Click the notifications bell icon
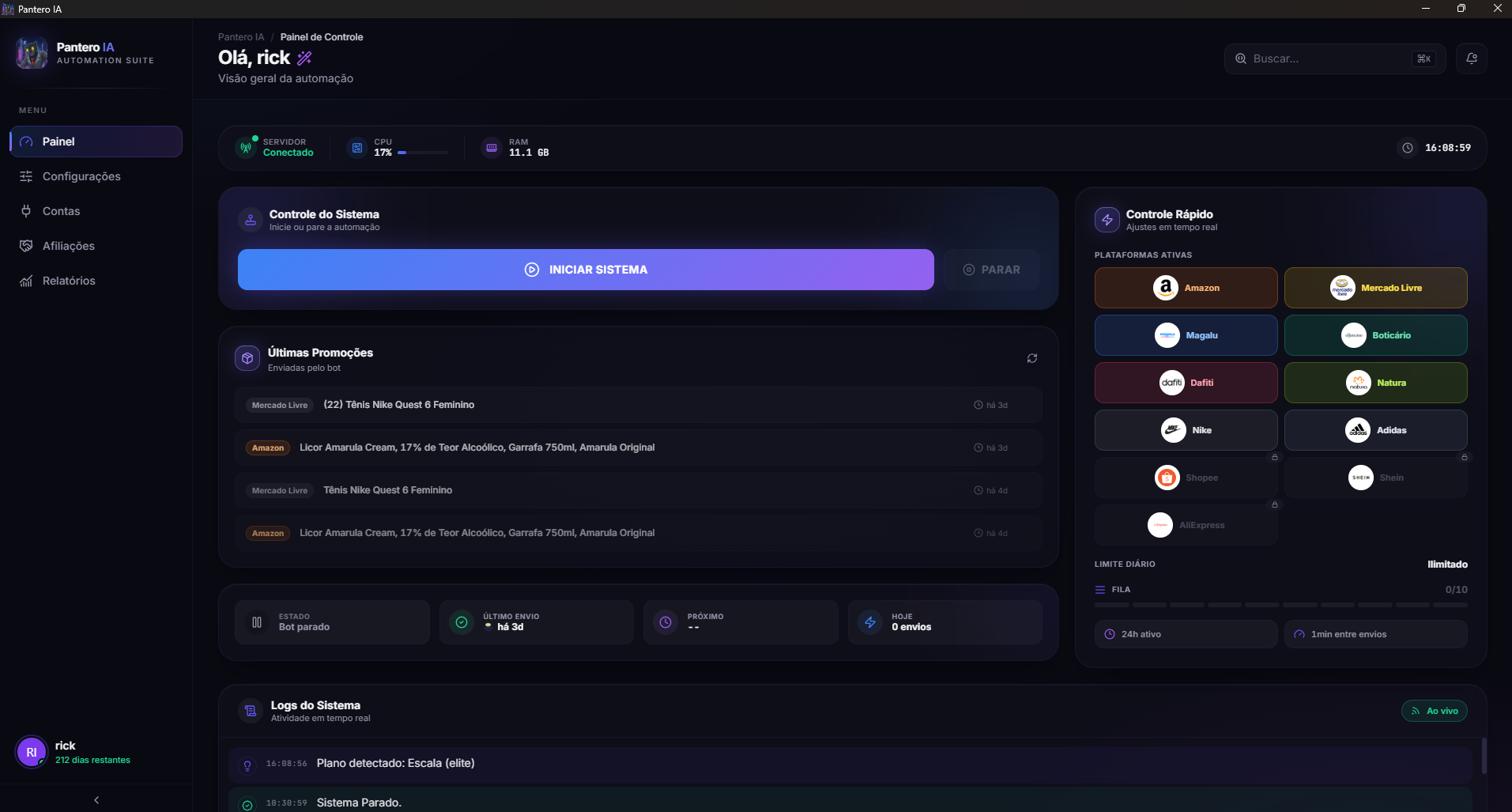This screenshot has height=812, width=1512. [x=1472, y=59]
